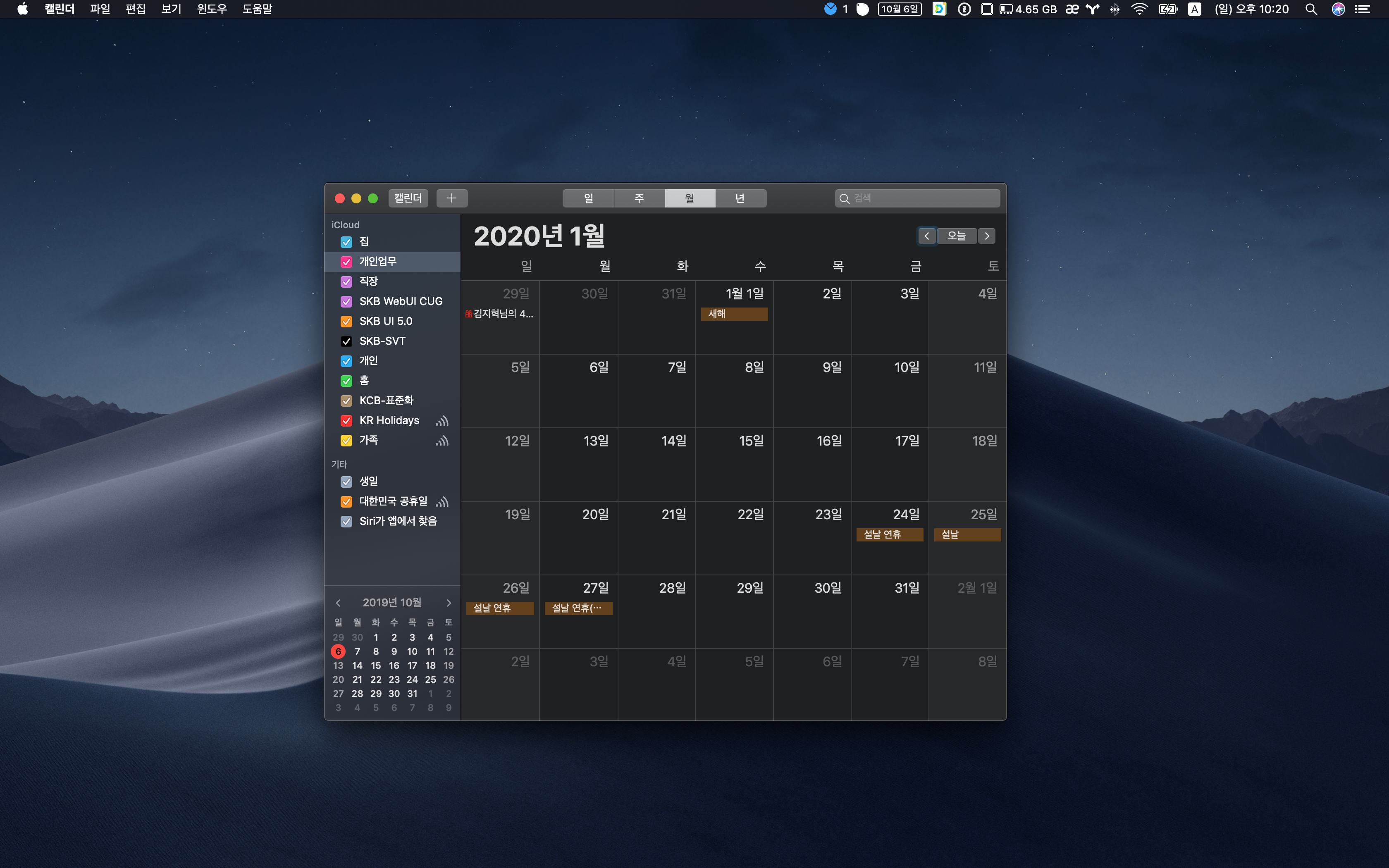Click the shared broadcast icon next to 가족
1389x868 pixels.
(442, 441)
